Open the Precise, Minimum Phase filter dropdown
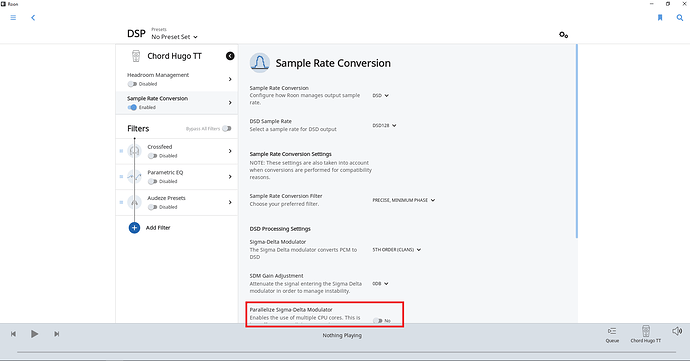The width and height of the screenshot is (690, 361). click(x=404, y=200)
